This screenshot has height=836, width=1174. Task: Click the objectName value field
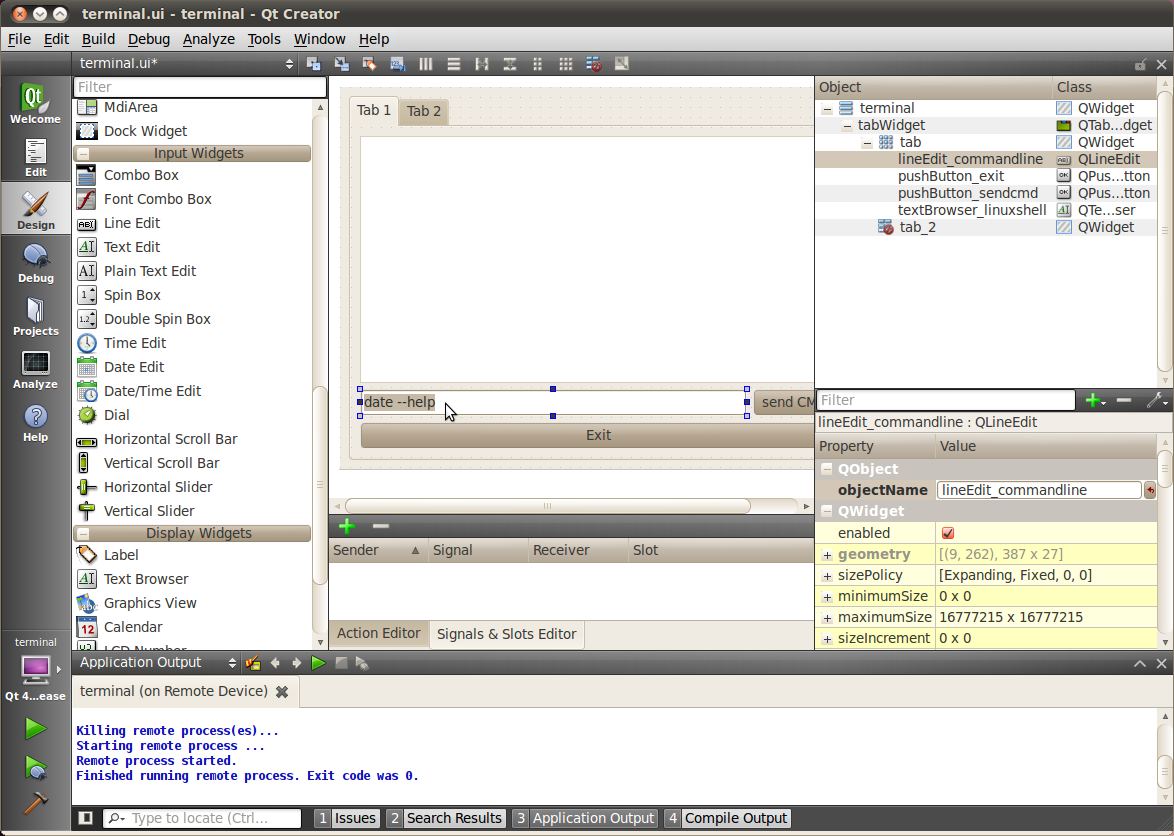(1038, 490)
